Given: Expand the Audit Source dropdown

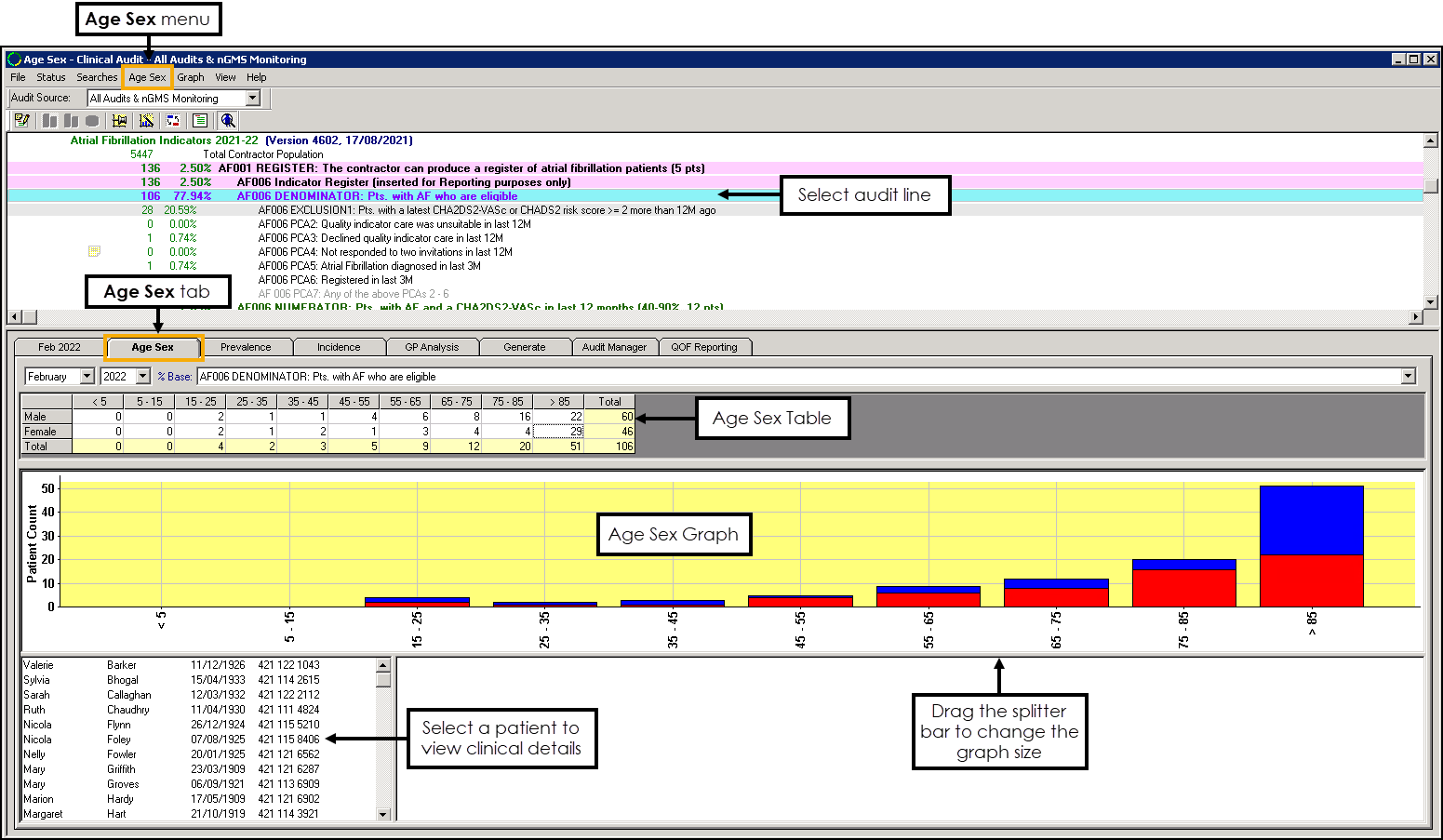Looking at the screenshot, I should (x=252, y=99).
